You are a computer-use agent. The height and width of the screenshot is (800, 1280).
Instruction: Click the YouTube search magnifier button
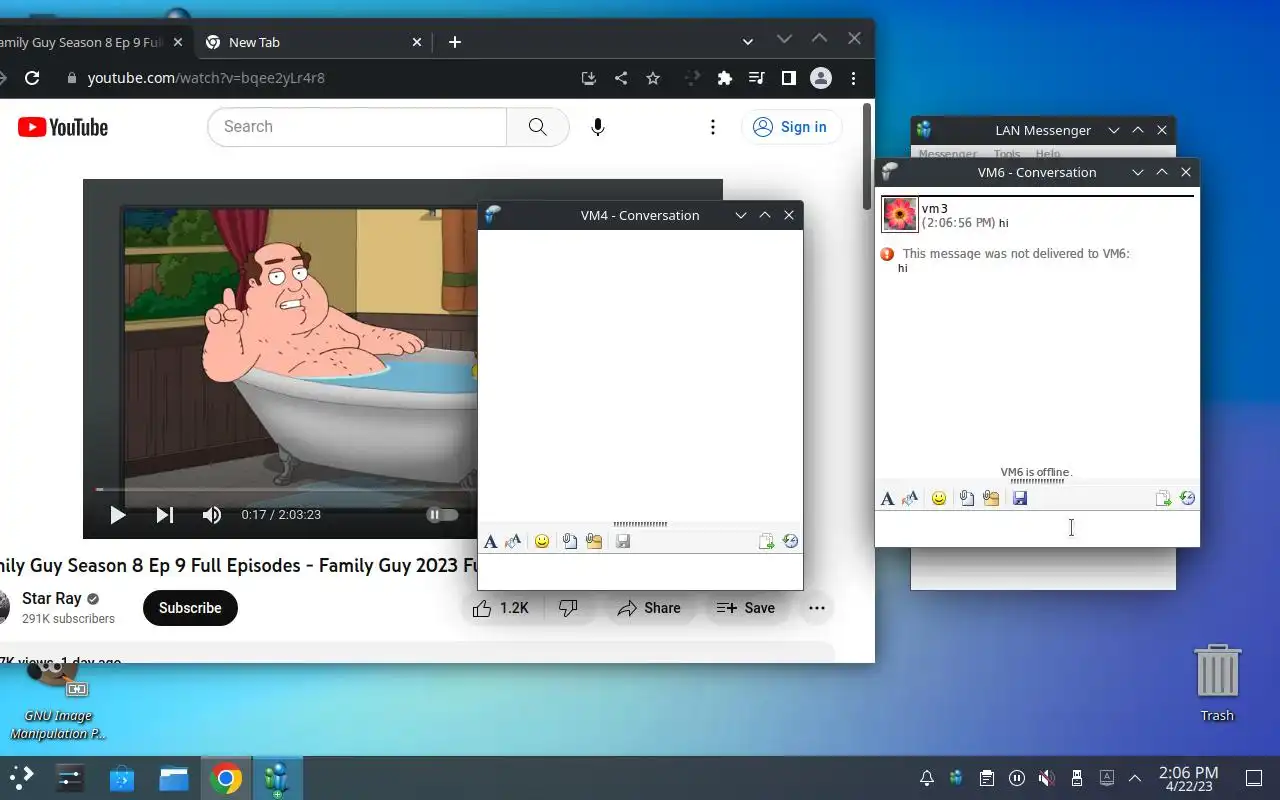coord(538,127)
